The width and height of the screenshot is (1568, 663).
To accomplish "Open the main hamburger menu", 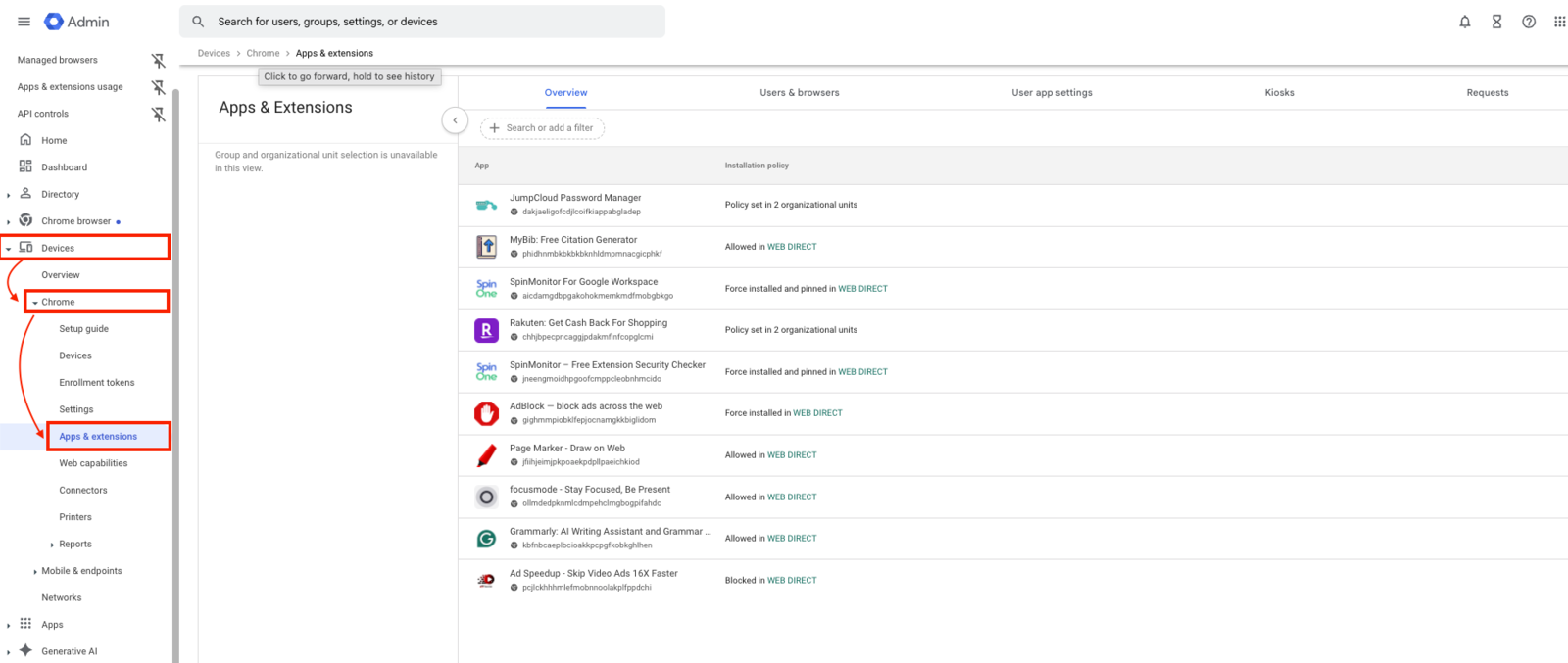I will (24, 22).
